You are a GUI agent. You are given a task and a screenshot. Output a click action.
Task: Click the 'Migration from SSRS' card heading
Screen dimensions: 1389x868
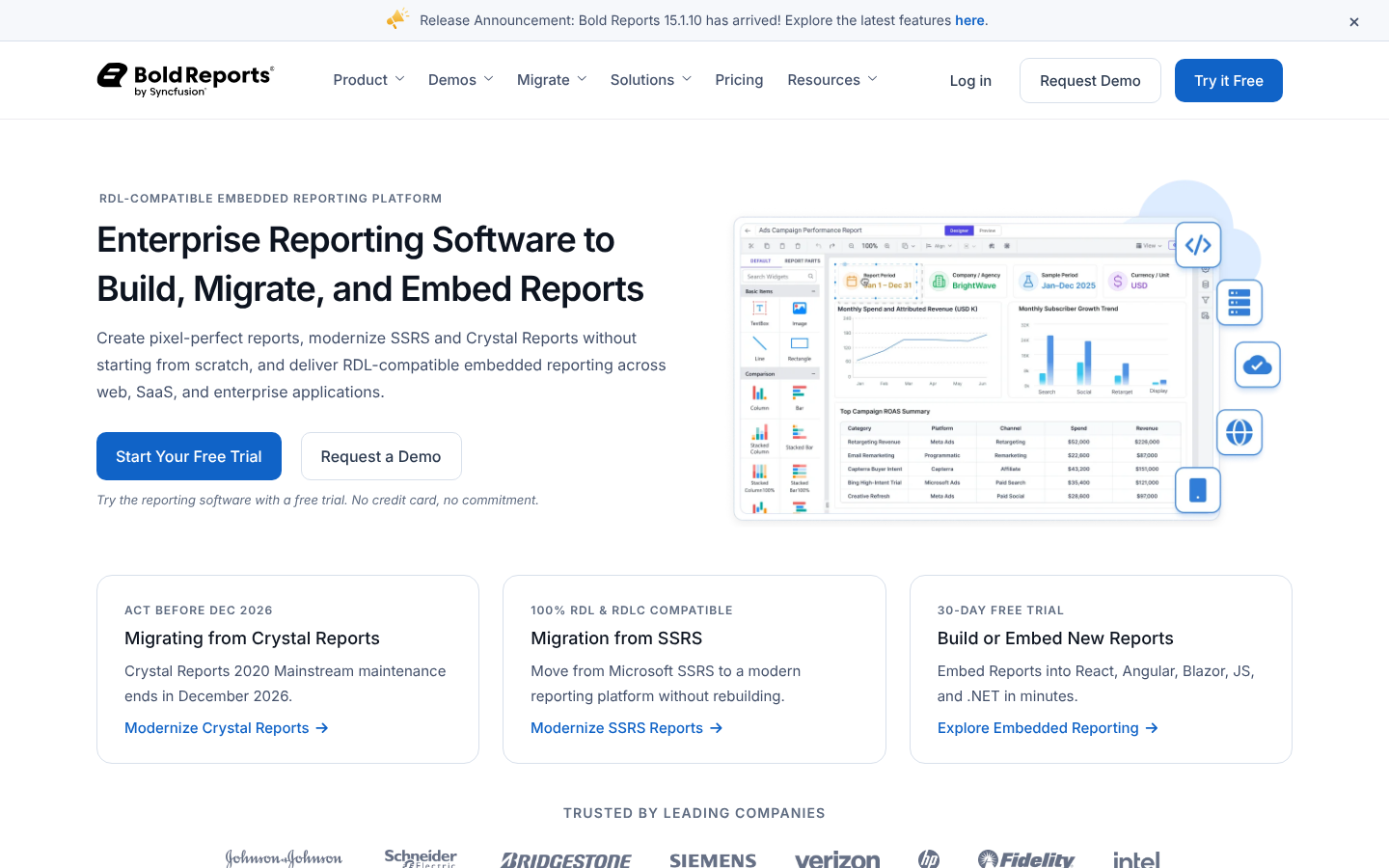click(x=616, y=638)
